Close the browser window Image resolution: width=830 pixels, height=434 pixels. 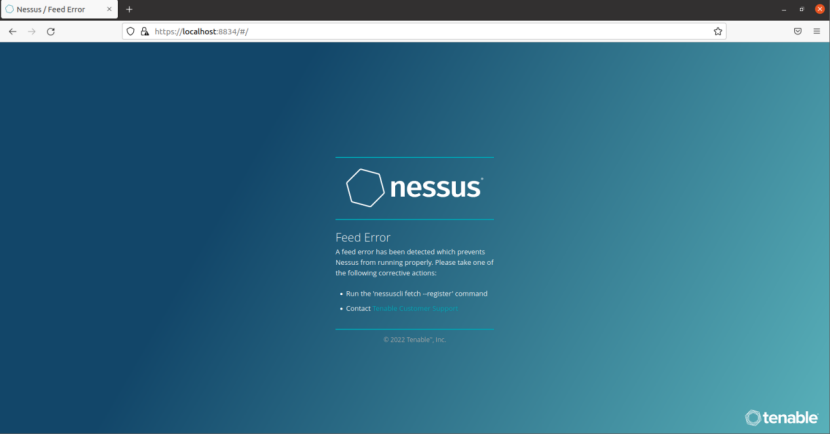point(819,10)
